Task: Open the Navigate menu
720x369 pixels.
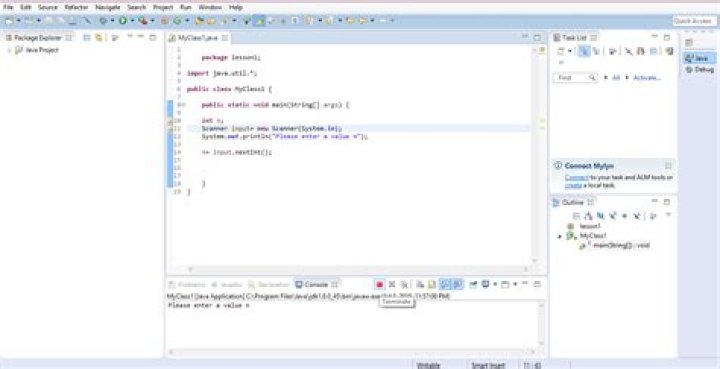Action: pyautogui.click(x=107, y=7)
